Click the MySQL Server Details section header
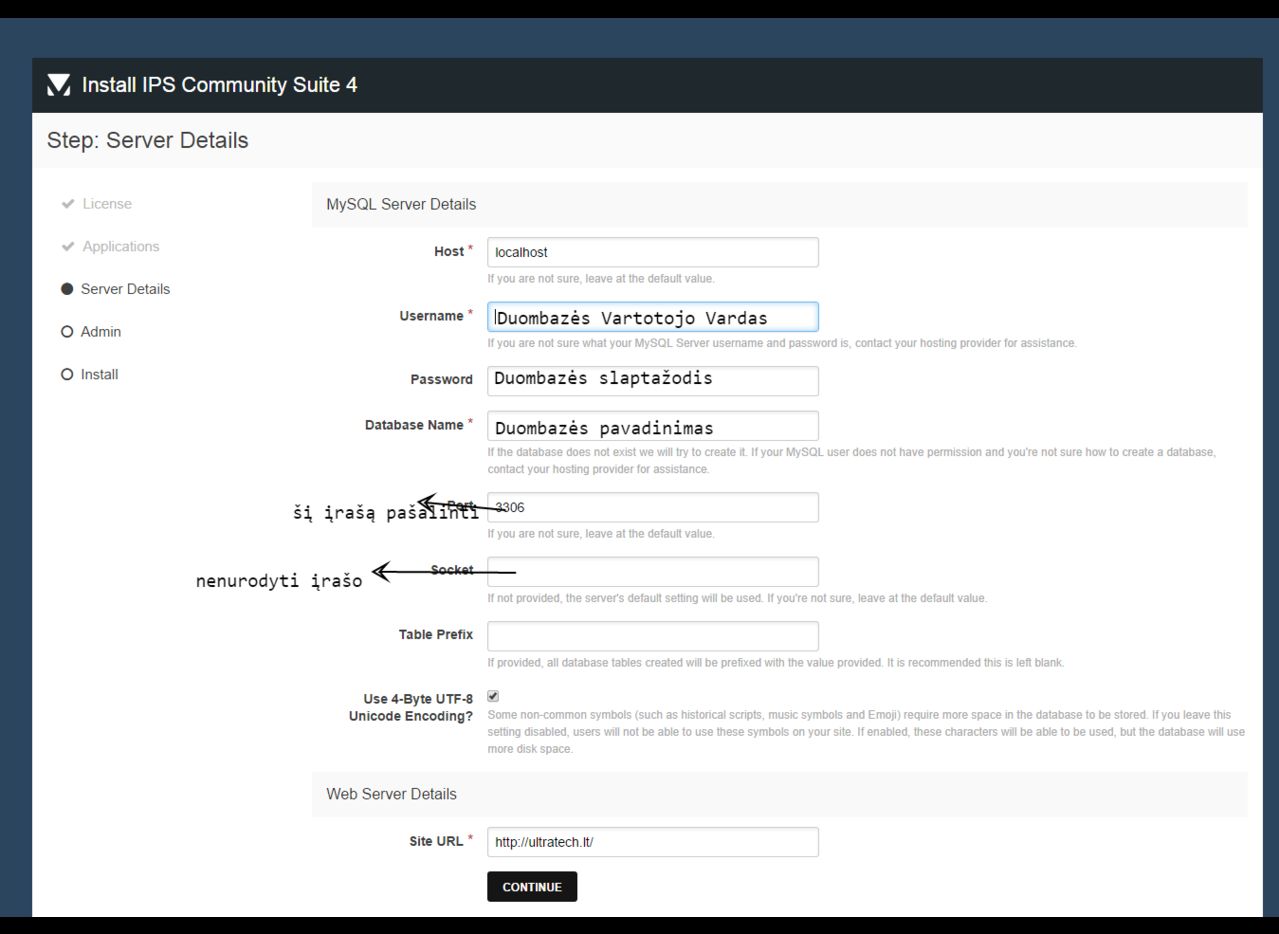Image resolution: width=1279 pixels, height=934 pixels. coord(401,204)
